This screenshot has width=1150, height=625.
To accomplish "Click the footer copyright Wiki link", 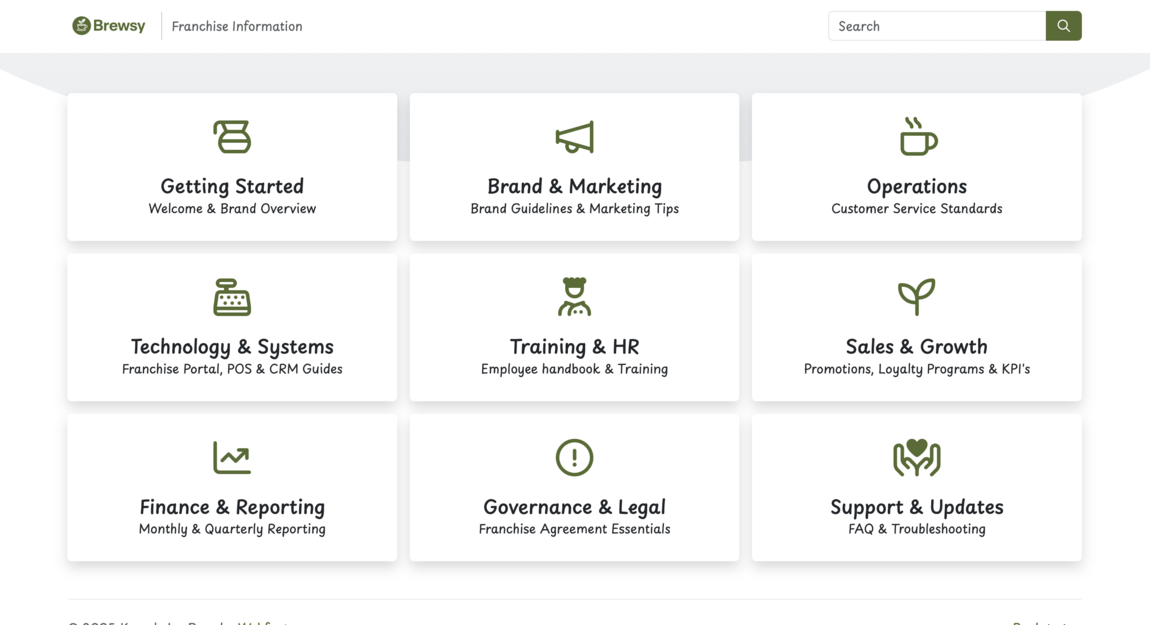I will coord(262,623).
